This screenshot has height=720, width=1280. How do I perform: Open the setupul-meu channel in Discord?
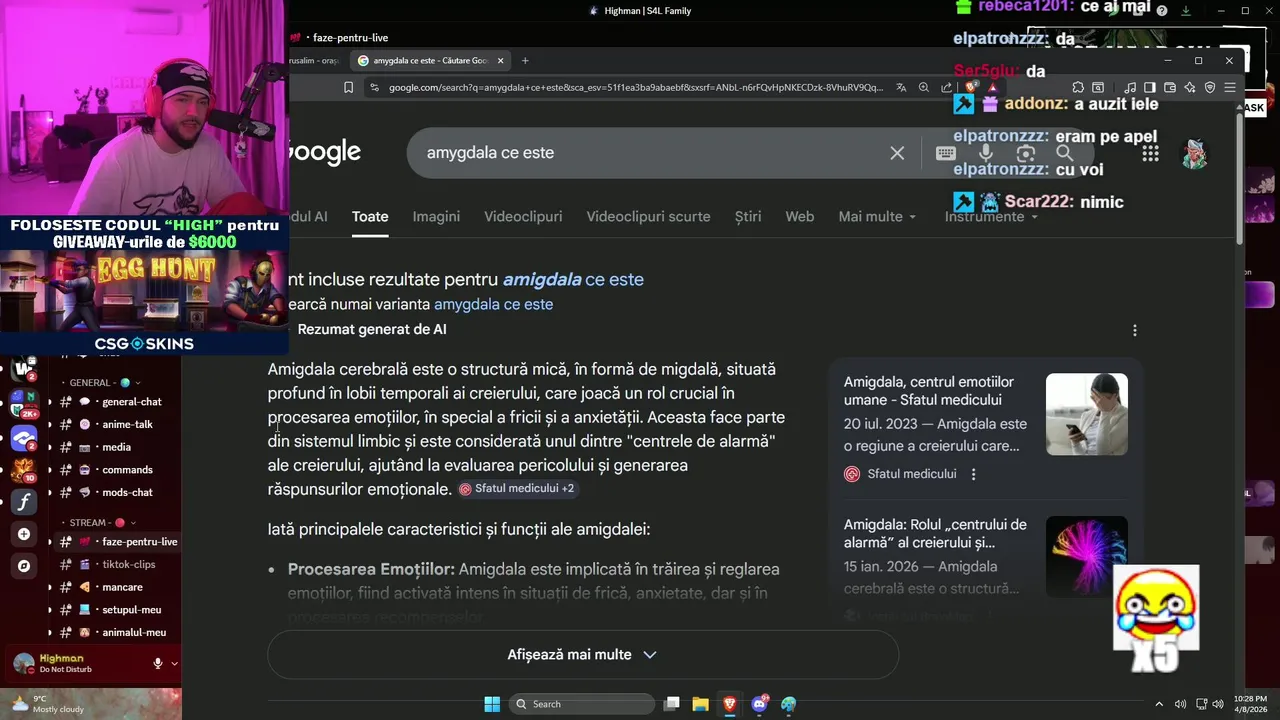tap(131, 610)
